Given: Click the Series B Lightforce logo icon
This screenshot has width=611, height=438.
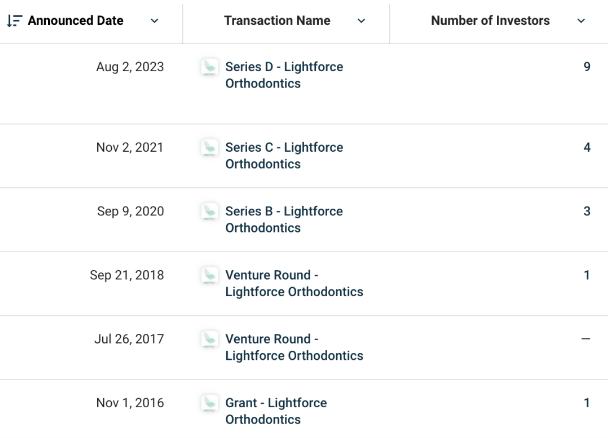Looking at the screenshot, I should click(x=209, y=211).
